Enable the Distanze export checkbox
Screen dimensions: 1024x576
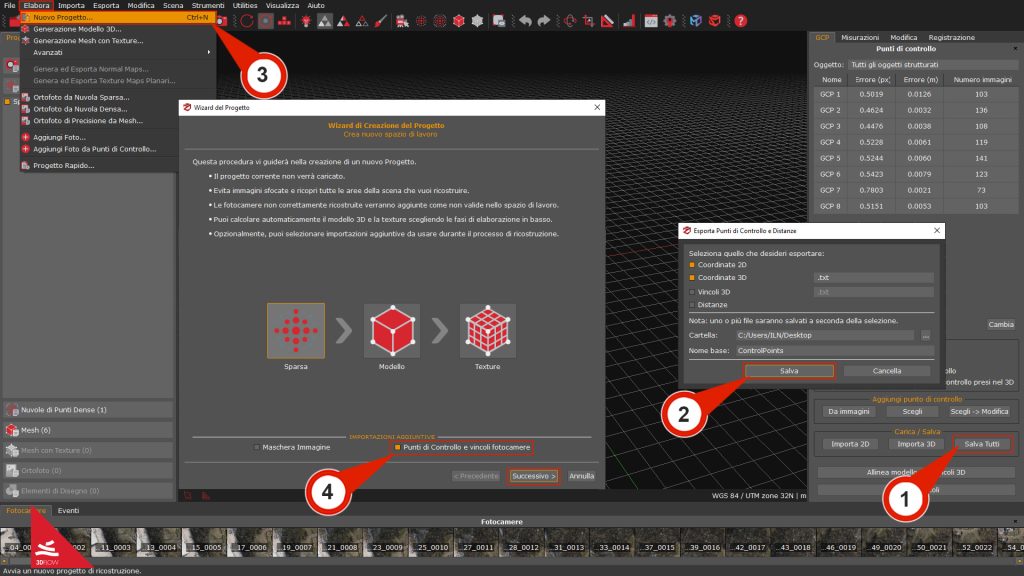point(692,305)
